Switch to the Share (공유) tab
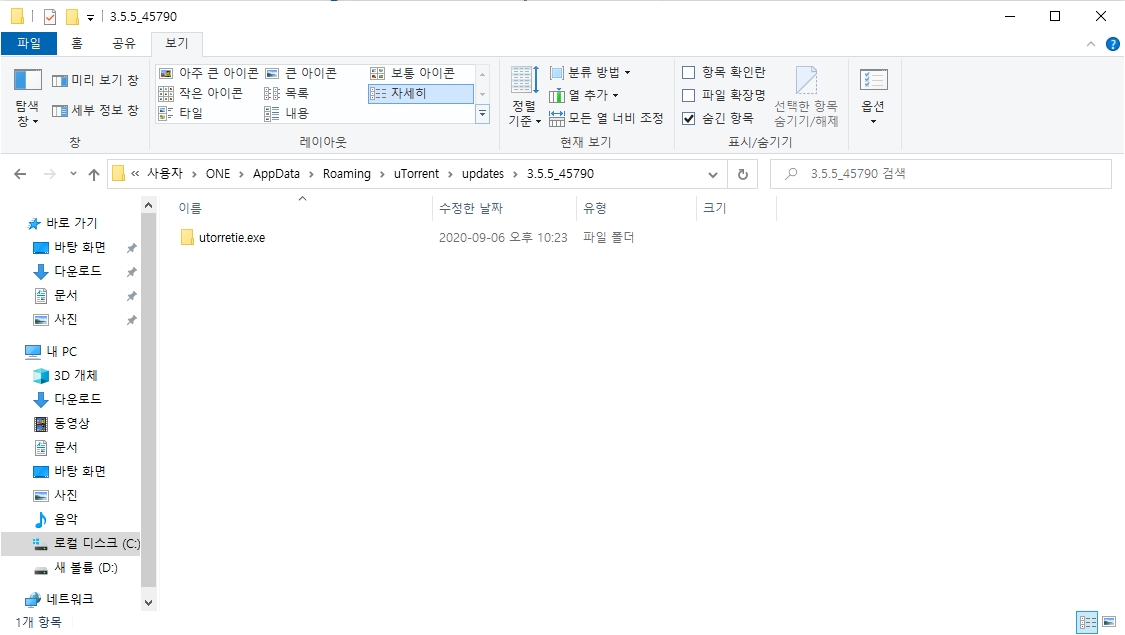Image resolution: width=1125 pixels, height=635 pixels. 123,43
